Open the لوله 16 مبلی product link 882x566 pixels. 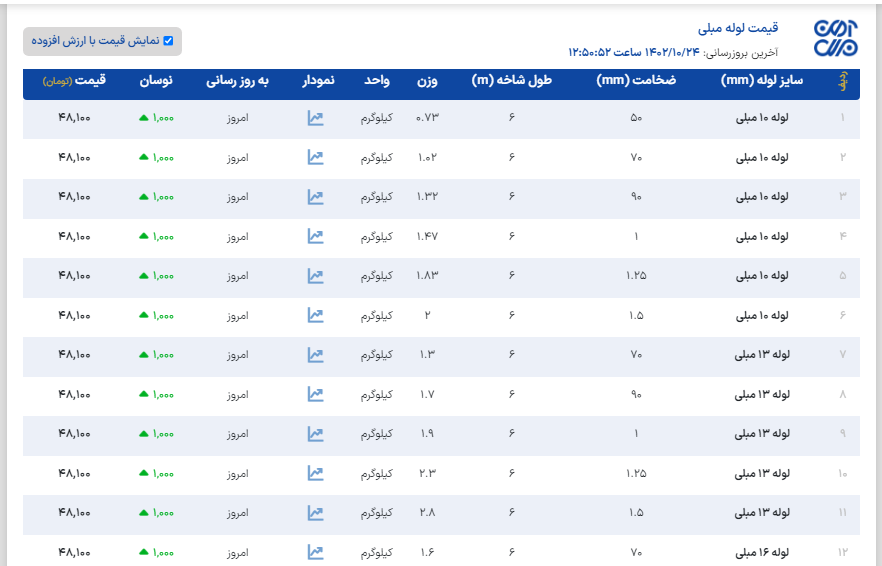tap(762, 552)
